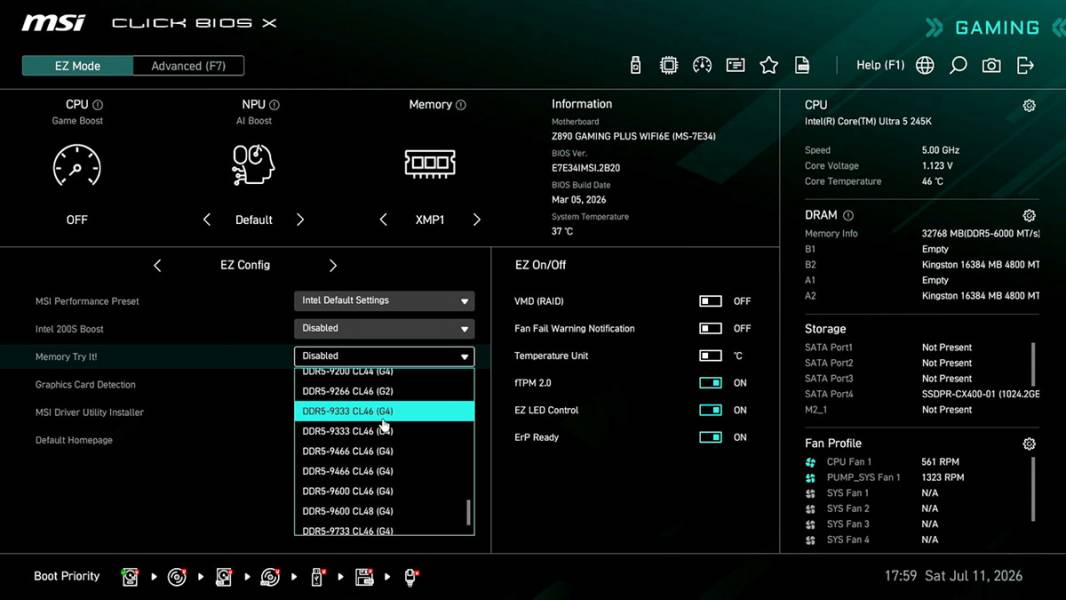Select the network boot priority icon at end

coord(411,577)
